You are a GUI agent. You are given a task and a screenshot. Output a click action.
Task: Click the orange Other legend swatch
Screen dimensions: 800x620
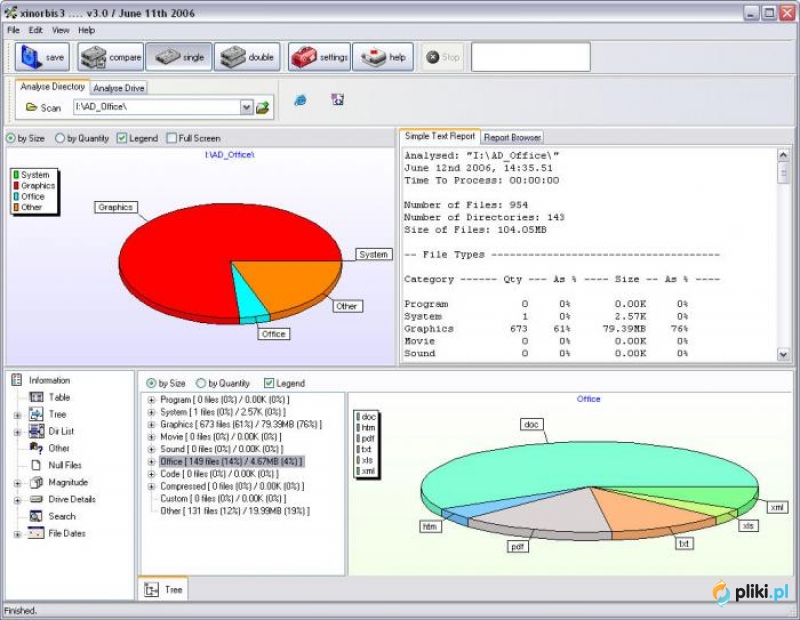pyautogui.click(x=16, y=207)
